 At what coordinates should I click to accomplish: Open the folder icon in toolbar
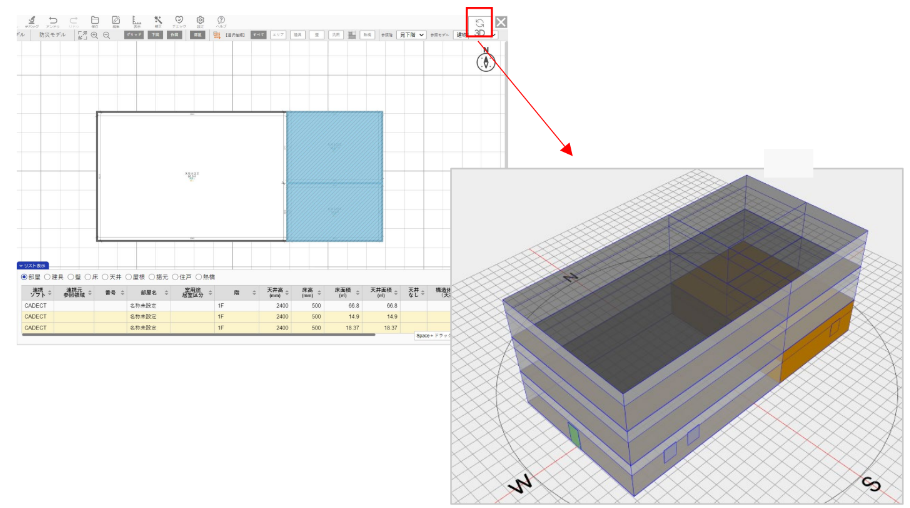(94, 20)
